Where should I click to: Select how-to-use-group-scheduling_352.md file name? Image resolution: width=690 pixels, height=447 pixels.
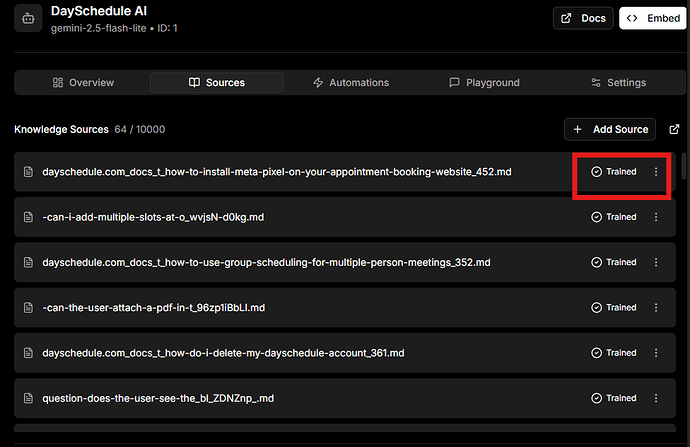click(266, 262)
